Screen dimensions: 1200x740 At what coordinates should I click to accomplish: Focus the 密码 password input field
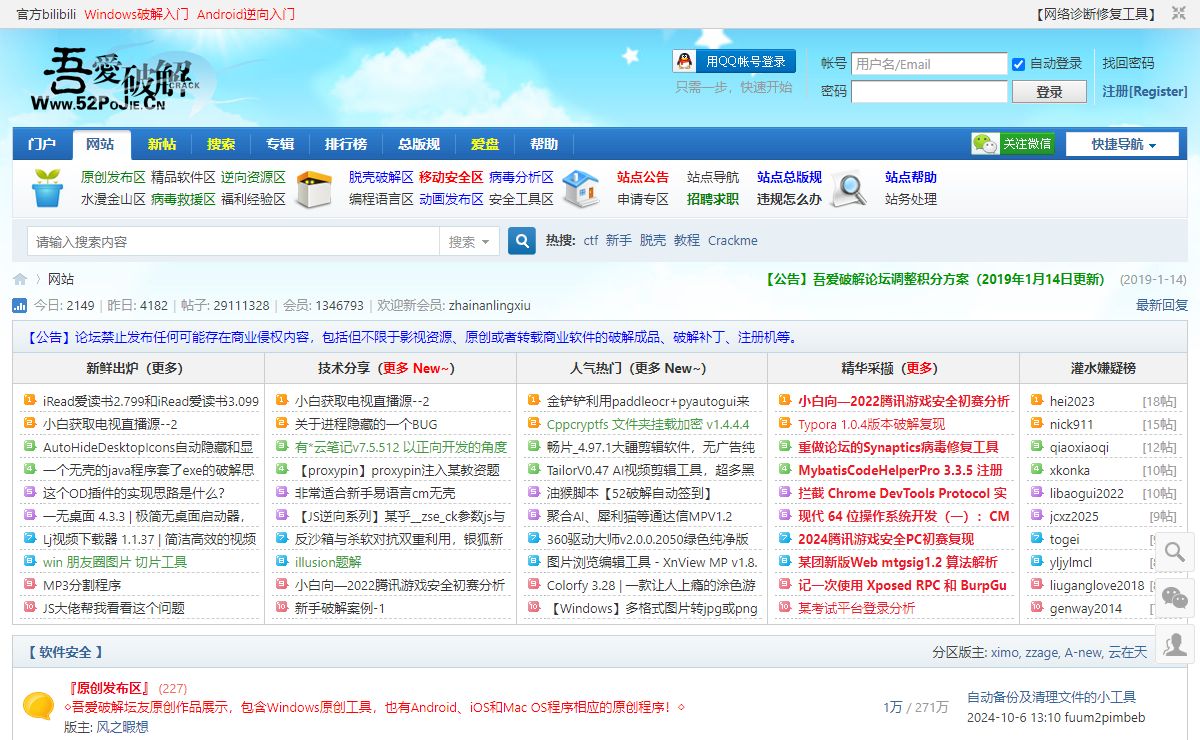click(x=929, y=92)
